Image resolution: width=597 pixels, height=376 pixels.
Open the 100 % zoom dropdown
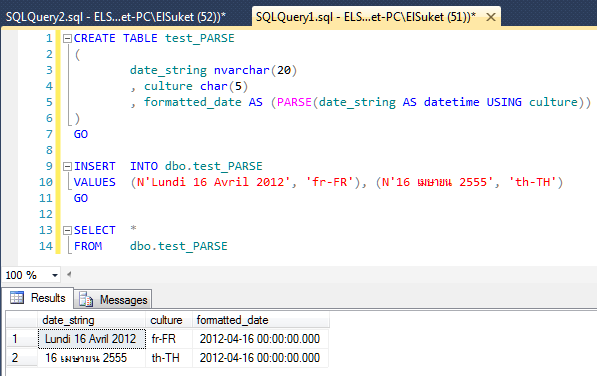click(x=55, y=275)
